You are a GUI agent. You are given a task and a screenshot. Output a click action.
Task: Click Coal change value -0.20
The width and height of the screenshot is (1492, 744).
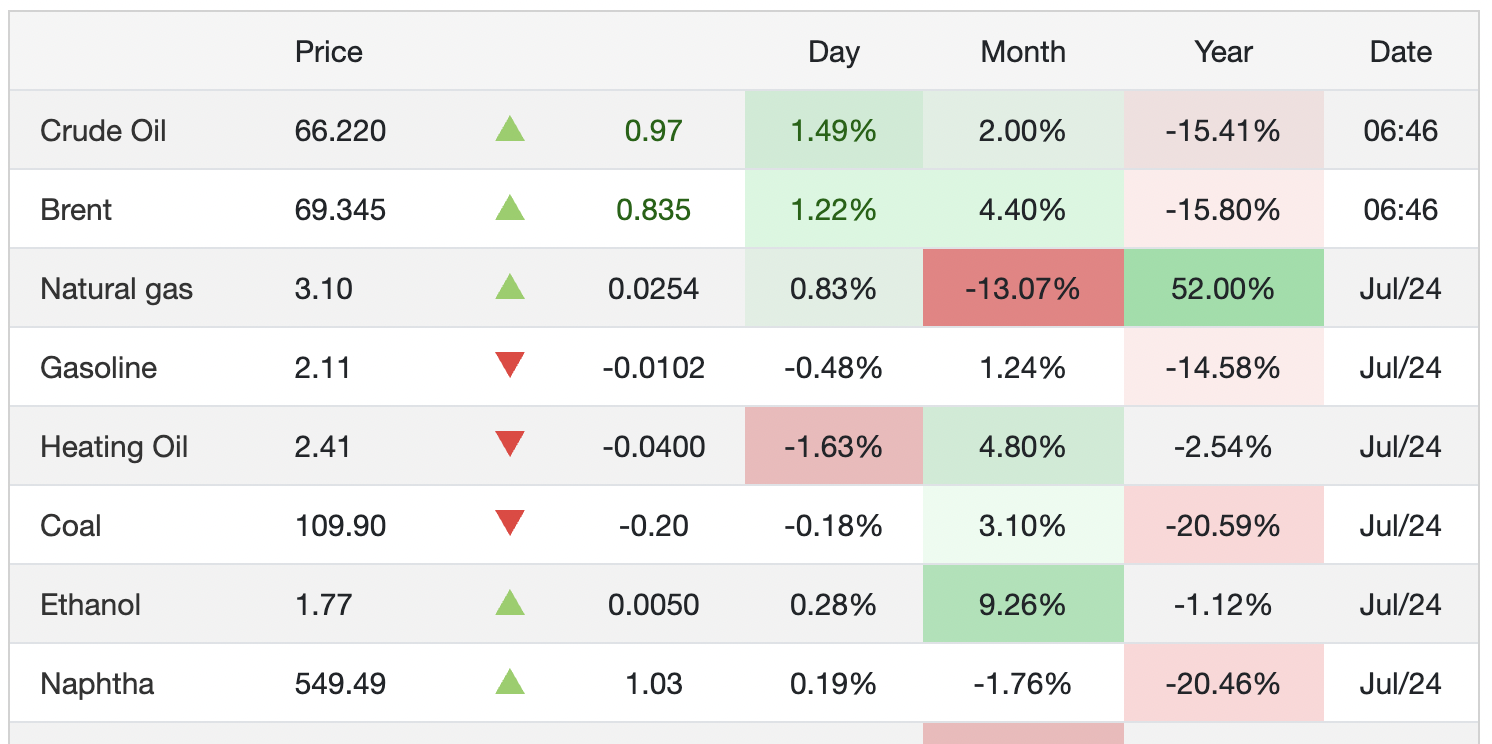point(654,526)
